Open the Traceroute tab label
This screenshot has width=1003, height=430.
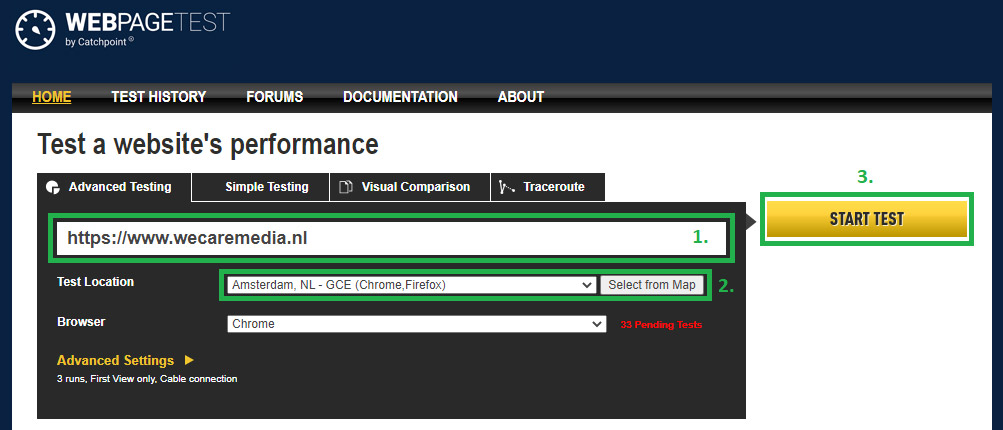pos(554,187)
